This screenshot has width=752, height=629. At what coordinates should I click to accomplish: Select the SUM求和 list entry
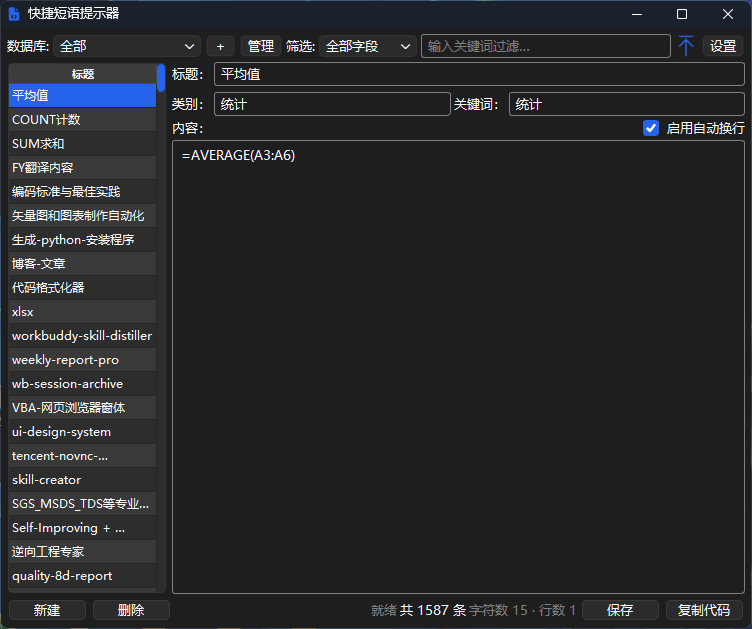(x=82, y=143)
